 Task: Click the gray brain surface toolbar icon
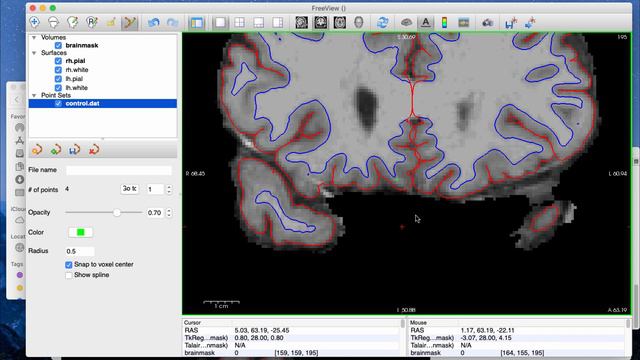coord(406,22)
